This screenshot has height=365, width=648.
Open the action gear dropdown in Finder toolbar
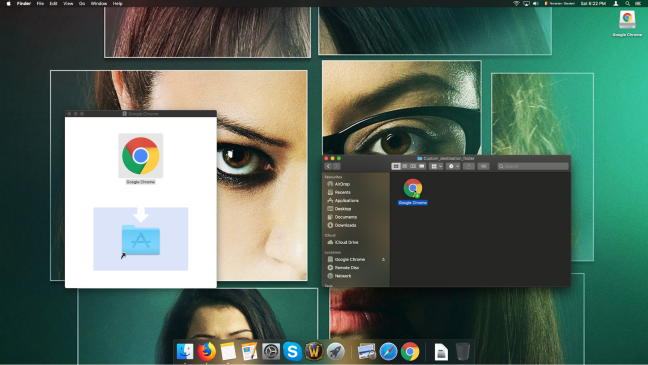click(453, 166)
